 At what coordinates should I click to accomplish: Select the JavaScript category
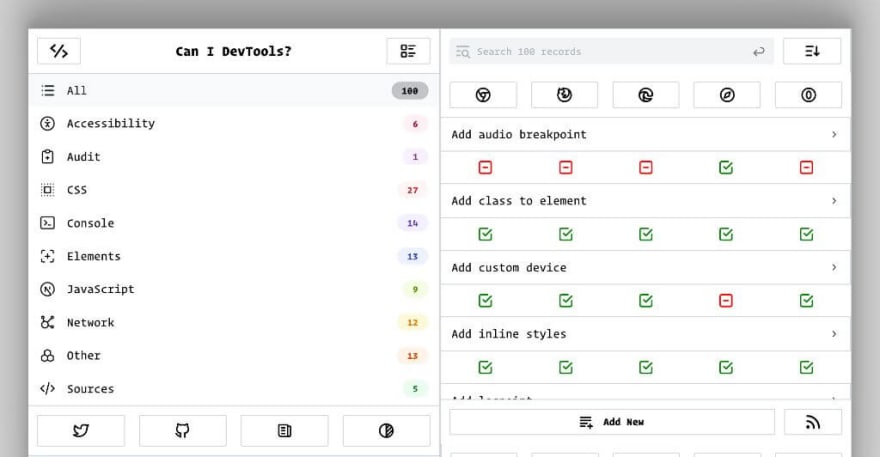click(x=234, y=289)
